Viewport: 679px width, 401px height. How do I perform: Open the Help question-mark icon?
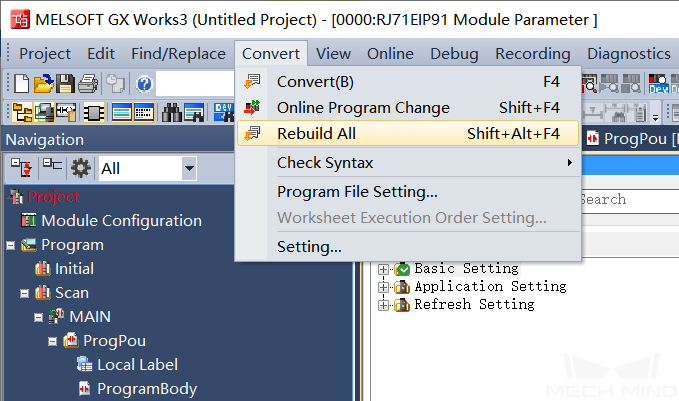[144, 83]
